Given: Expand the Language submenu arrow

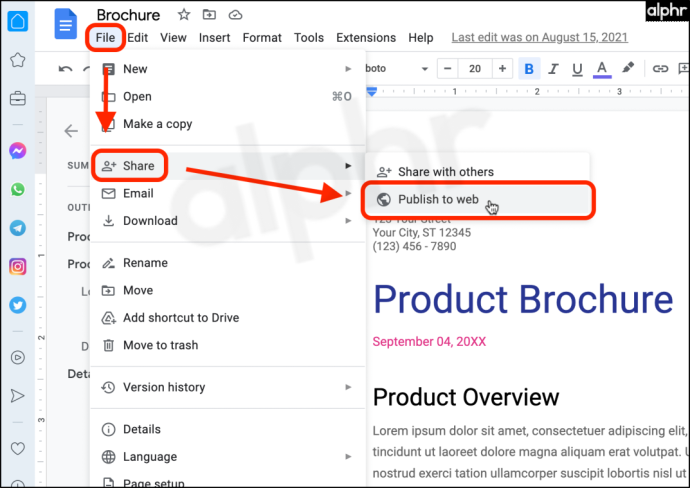Looking at the screenshot, I should pyautogui.click(x=348, y=456).
